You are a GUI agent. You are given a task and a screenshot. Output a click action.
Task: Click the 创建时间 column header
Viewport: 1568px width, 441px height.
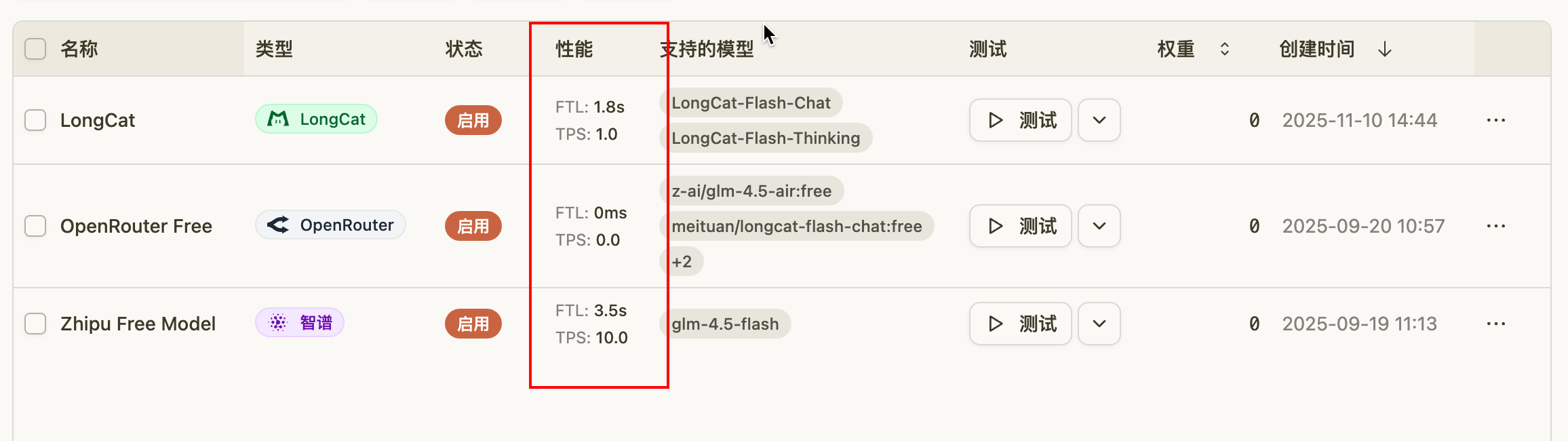1317,49
